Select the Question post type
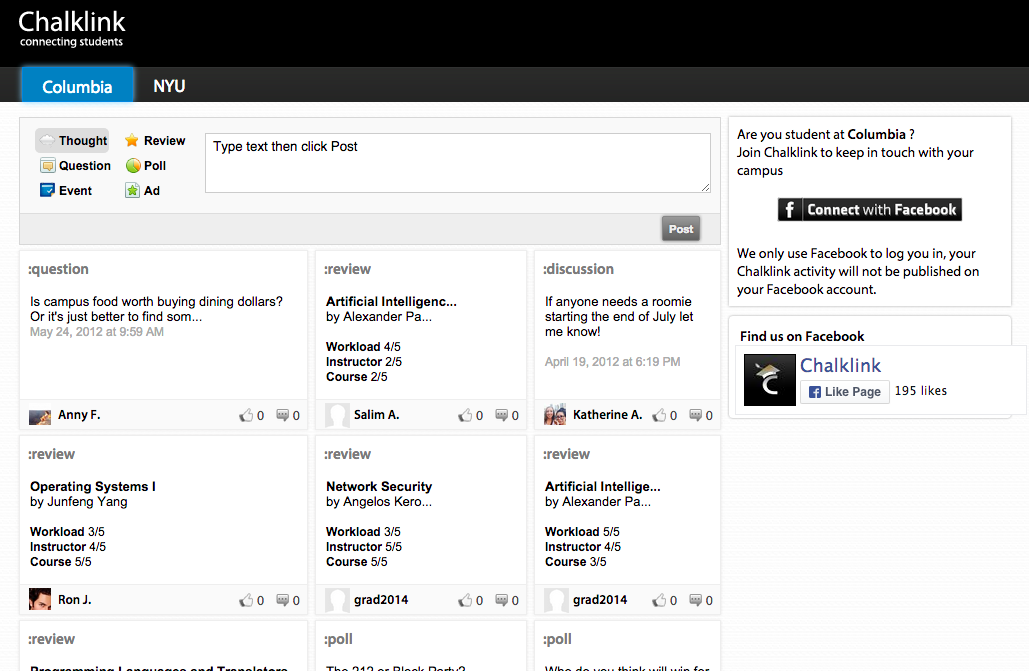Viewport: 1029px width, 671px height. point(75,166)
